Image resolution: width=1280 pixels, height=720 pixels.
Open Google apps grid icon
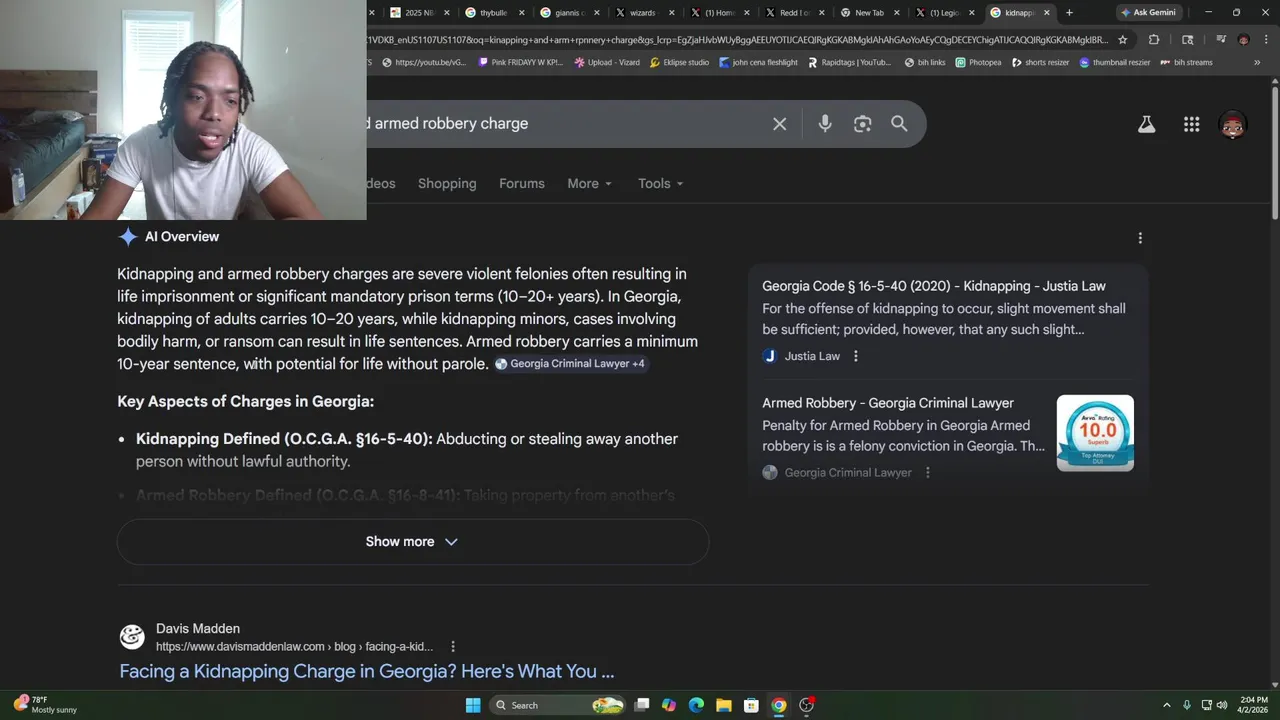pos(1191,125)
